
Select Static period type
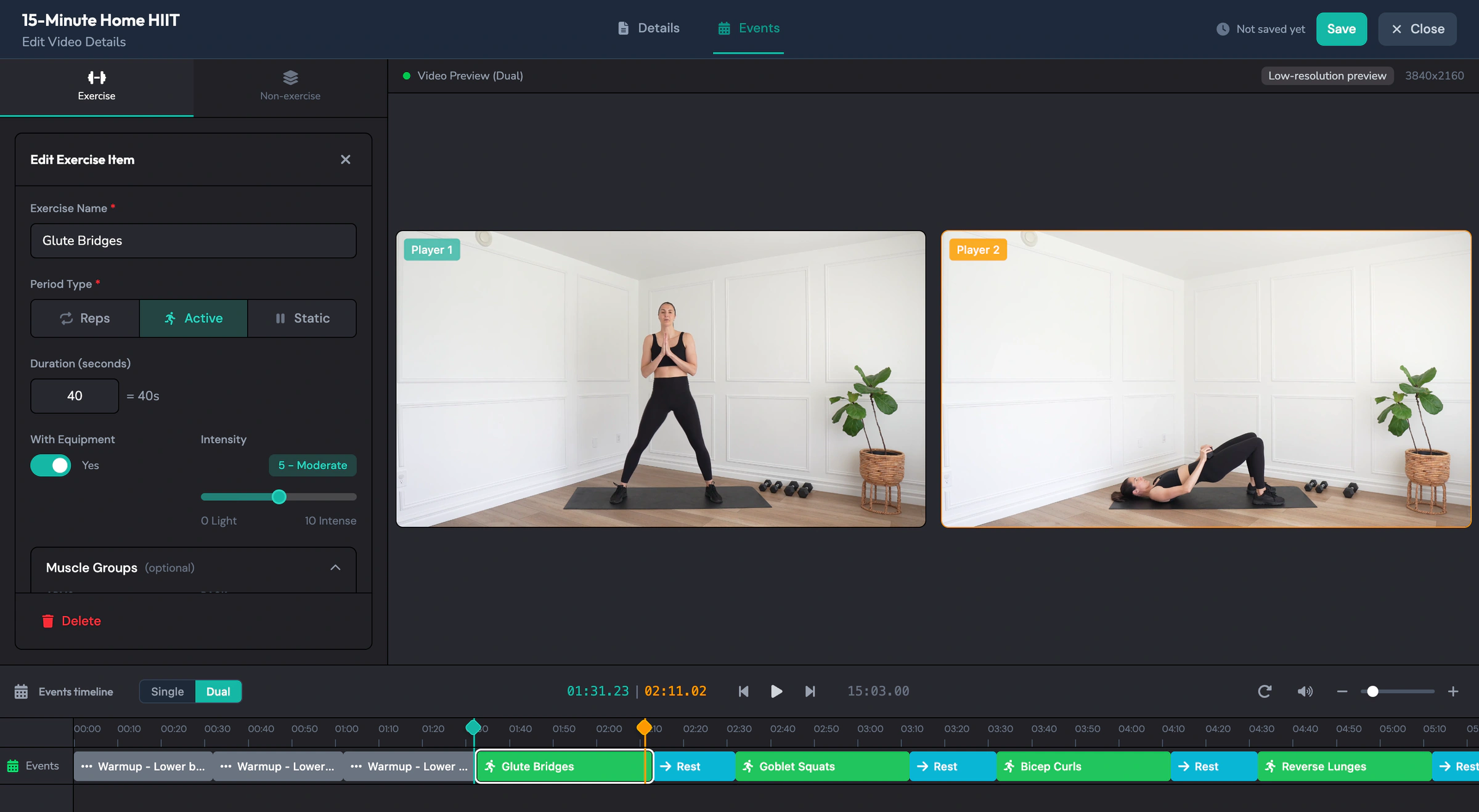click(302, 319)
